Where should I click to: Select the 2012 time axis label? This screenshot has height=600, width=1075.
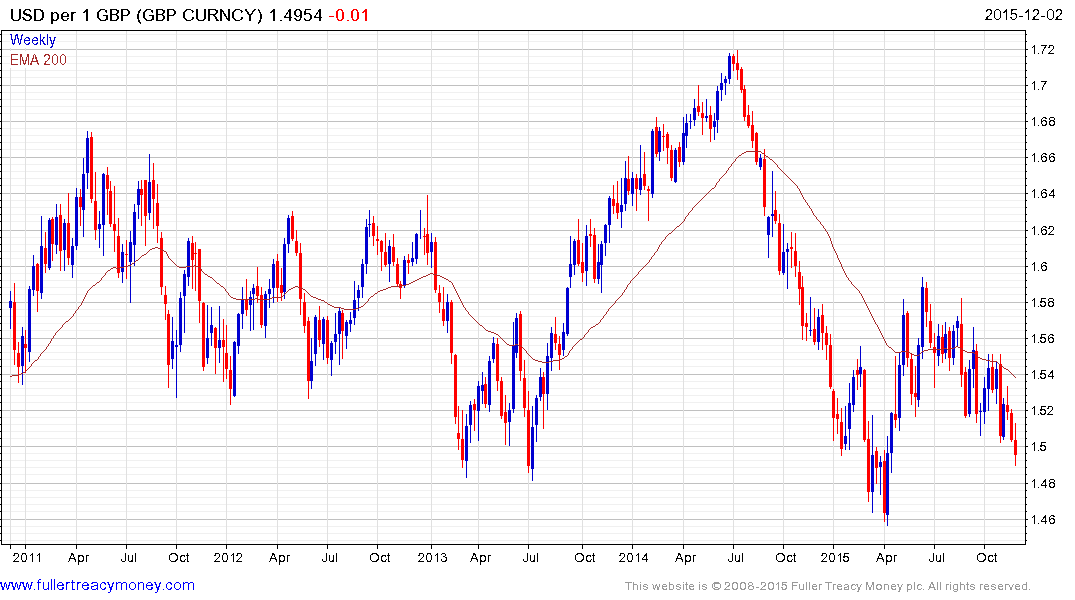tap(228, 557)
